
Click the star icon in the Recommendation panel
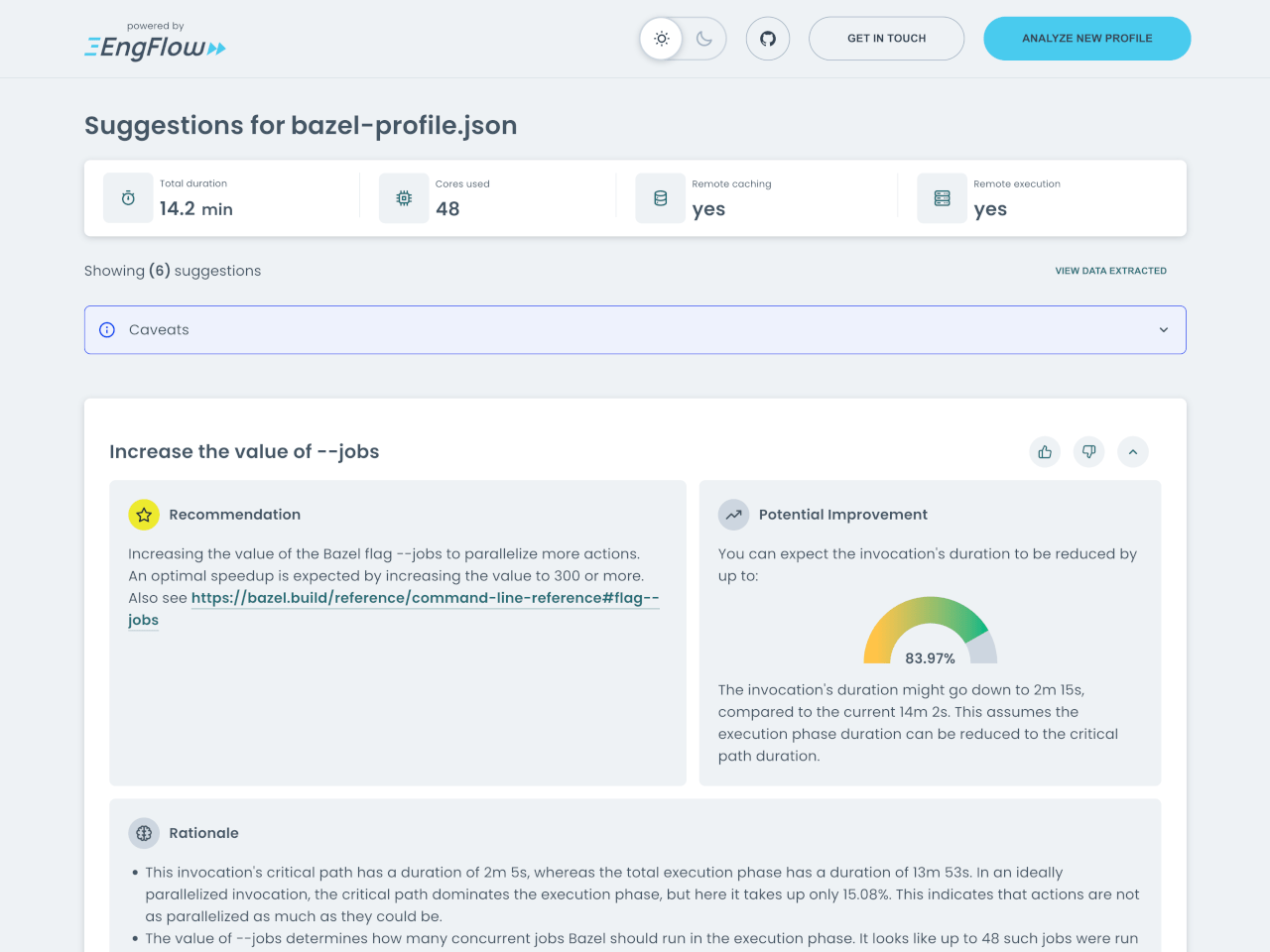144,515
